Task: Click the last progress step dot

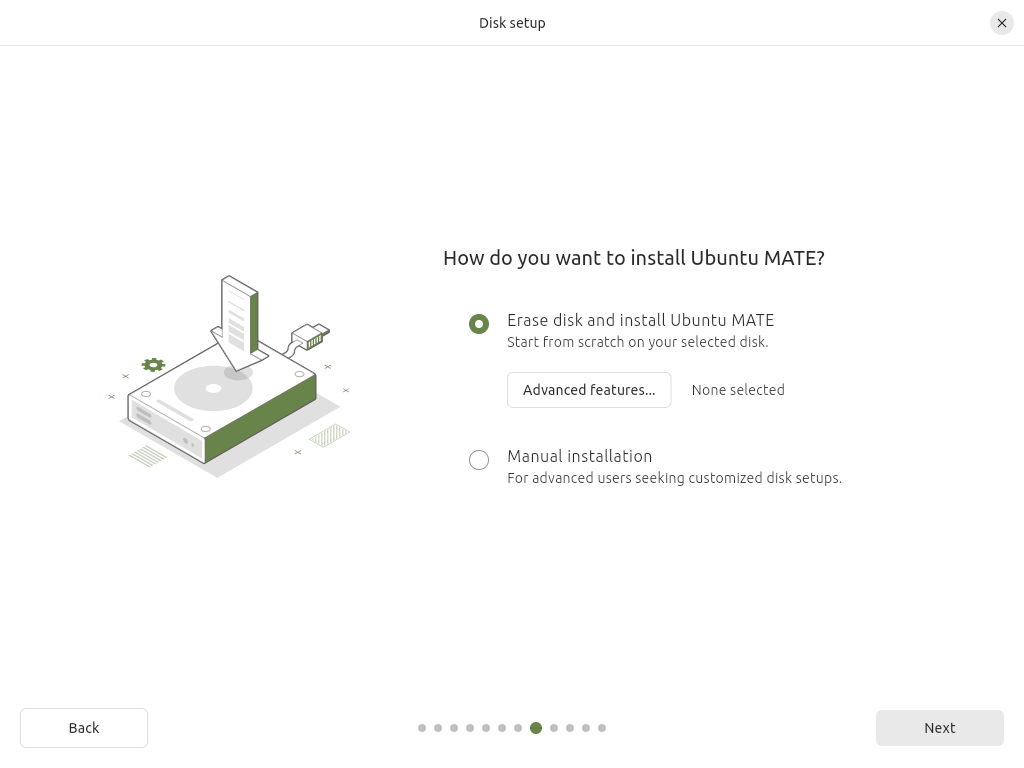Action: click(602, 728)
